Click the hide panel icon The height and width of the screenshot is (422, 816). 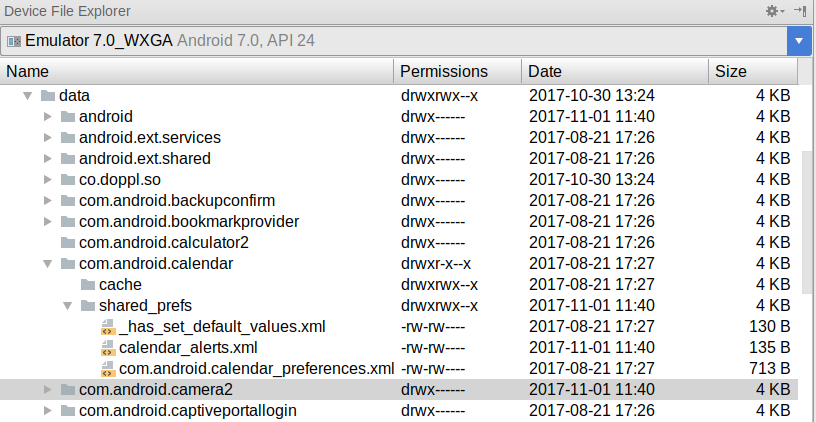(x=800, y=11)
